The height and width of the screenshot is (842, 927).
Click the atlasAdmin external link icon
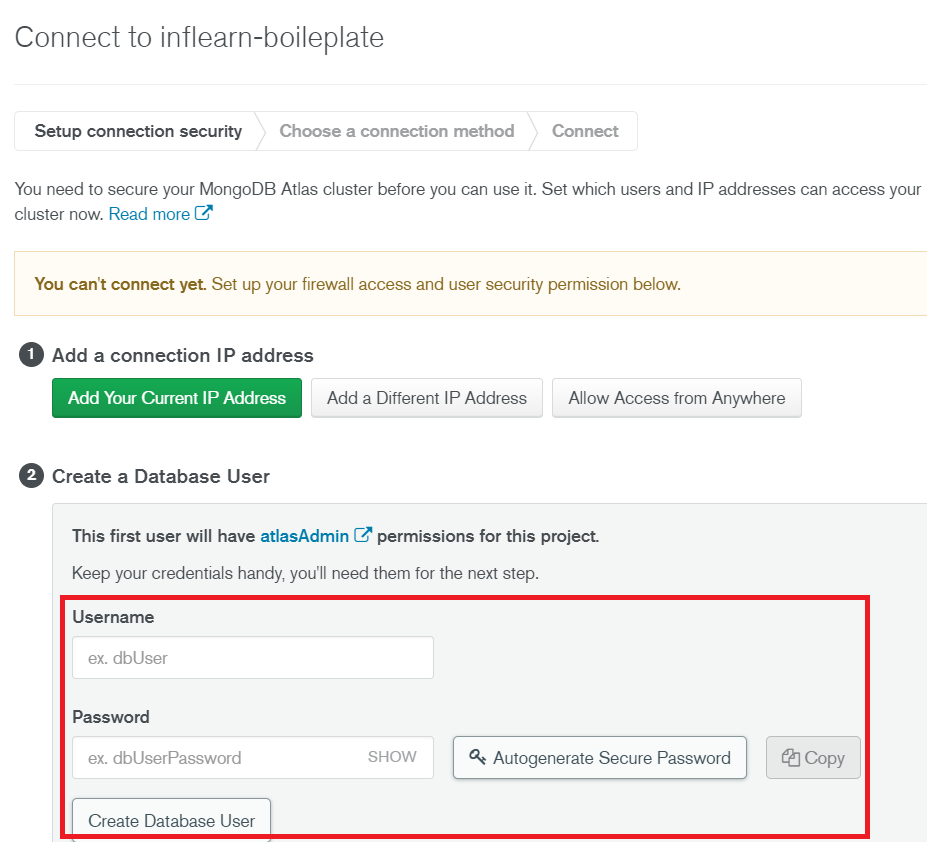pos(362,535)
